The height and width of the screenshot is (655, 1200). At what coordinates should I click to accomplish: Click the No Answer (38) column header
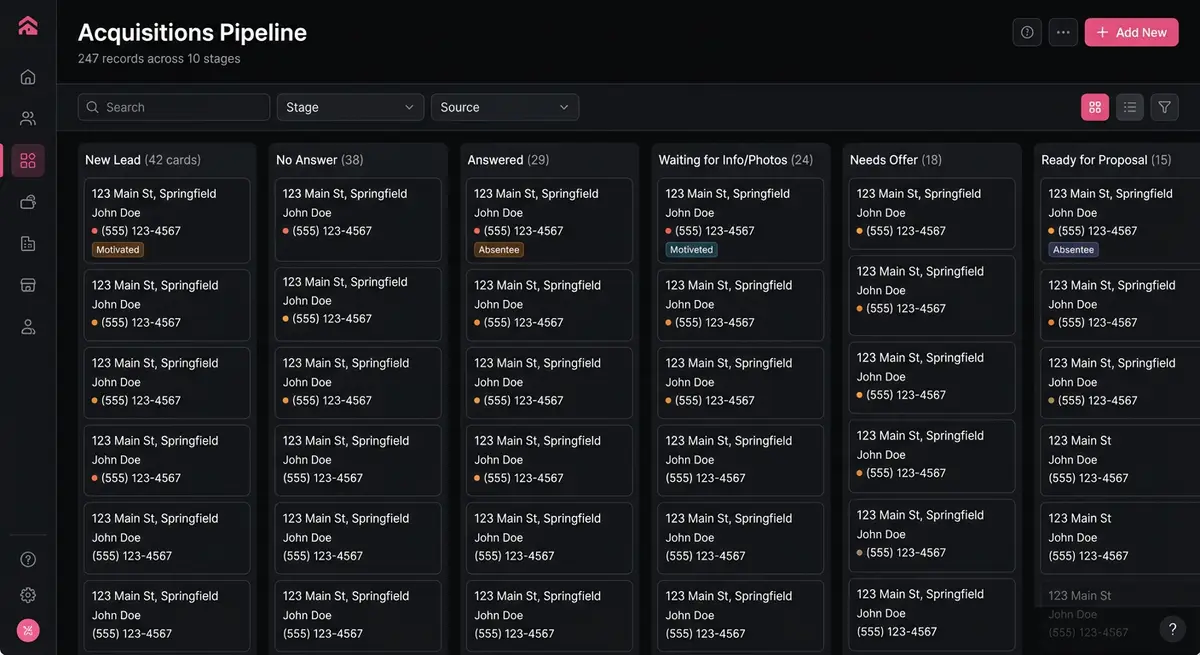(320, 160)
